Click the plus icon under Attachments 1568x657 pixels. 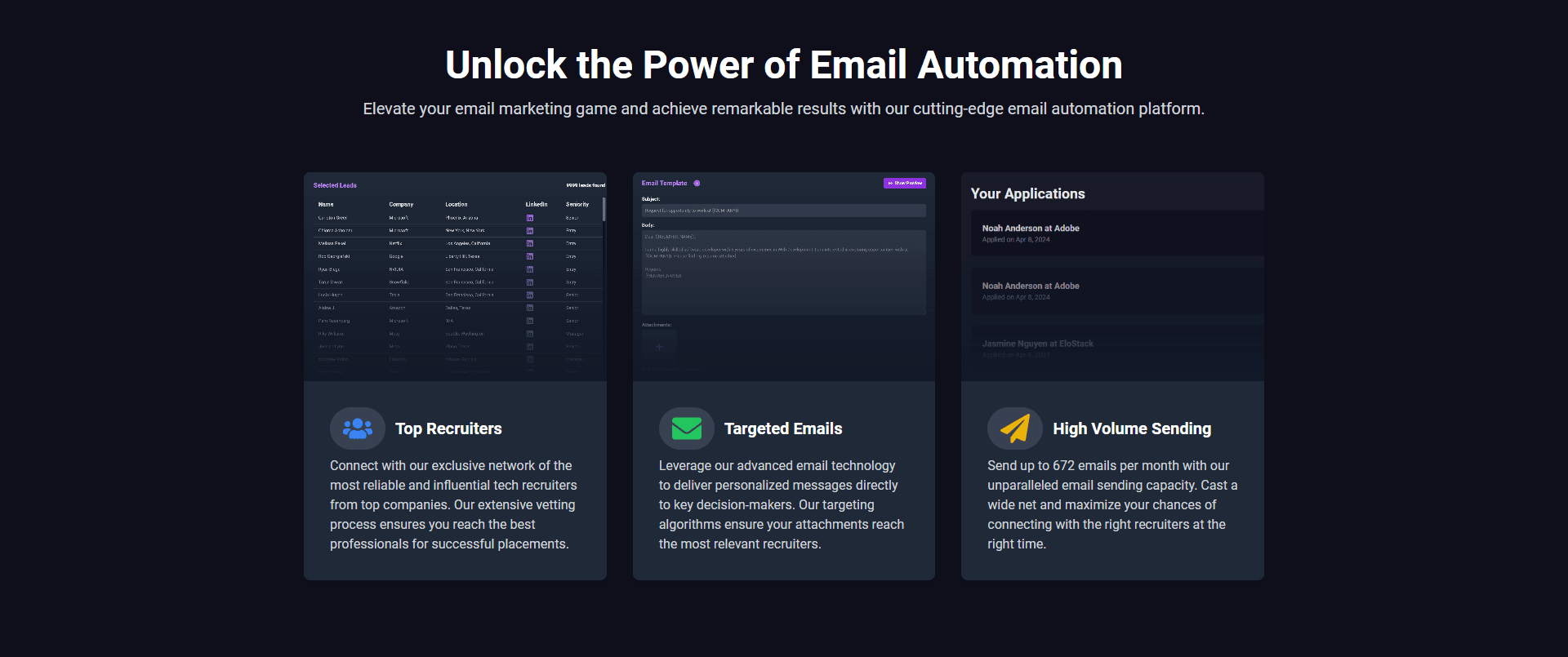coord(659,347)
